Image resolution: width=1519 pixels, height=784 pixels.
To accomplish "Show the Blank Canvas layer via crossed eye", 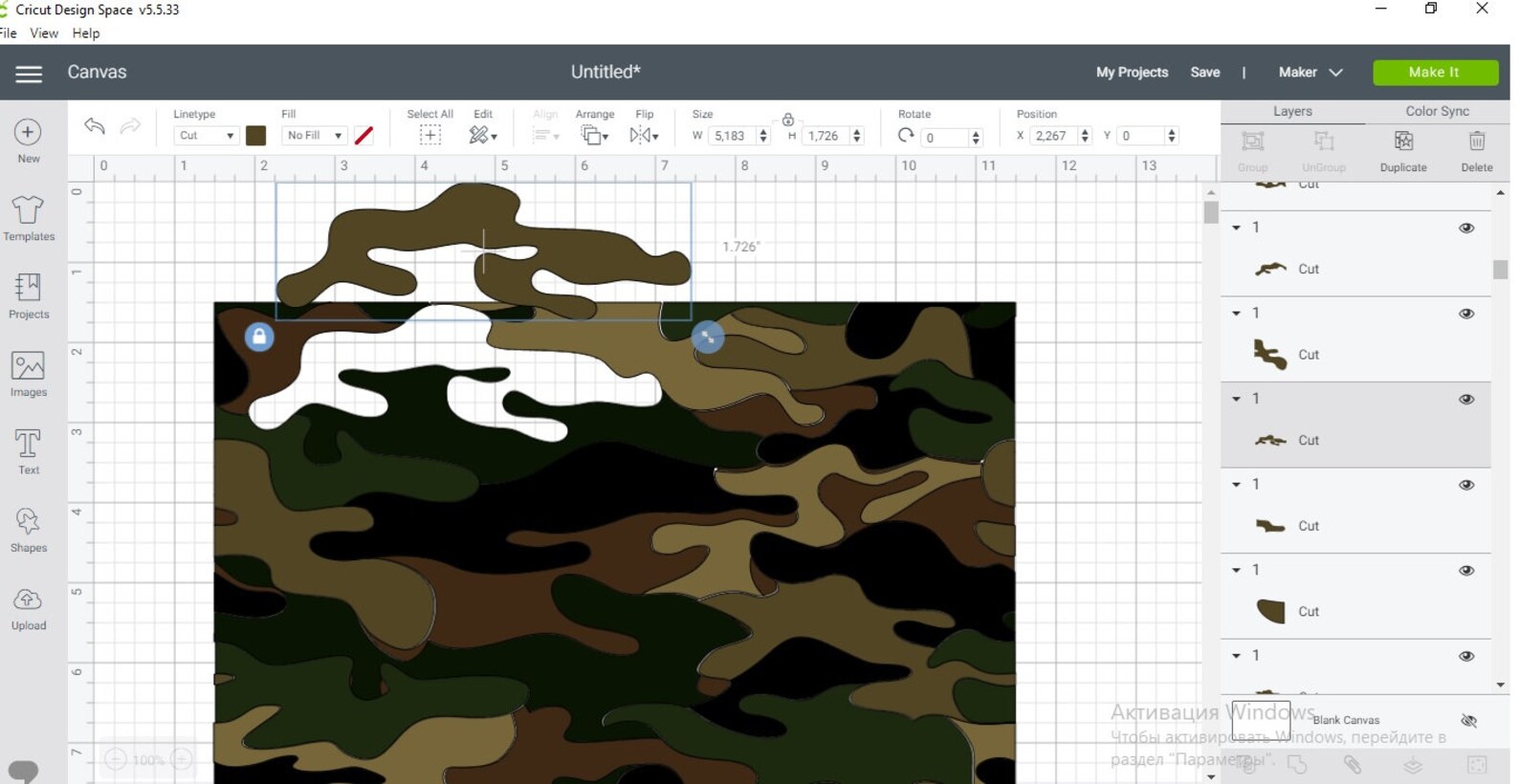I will pyautogui.click(x=1469, y=720).
